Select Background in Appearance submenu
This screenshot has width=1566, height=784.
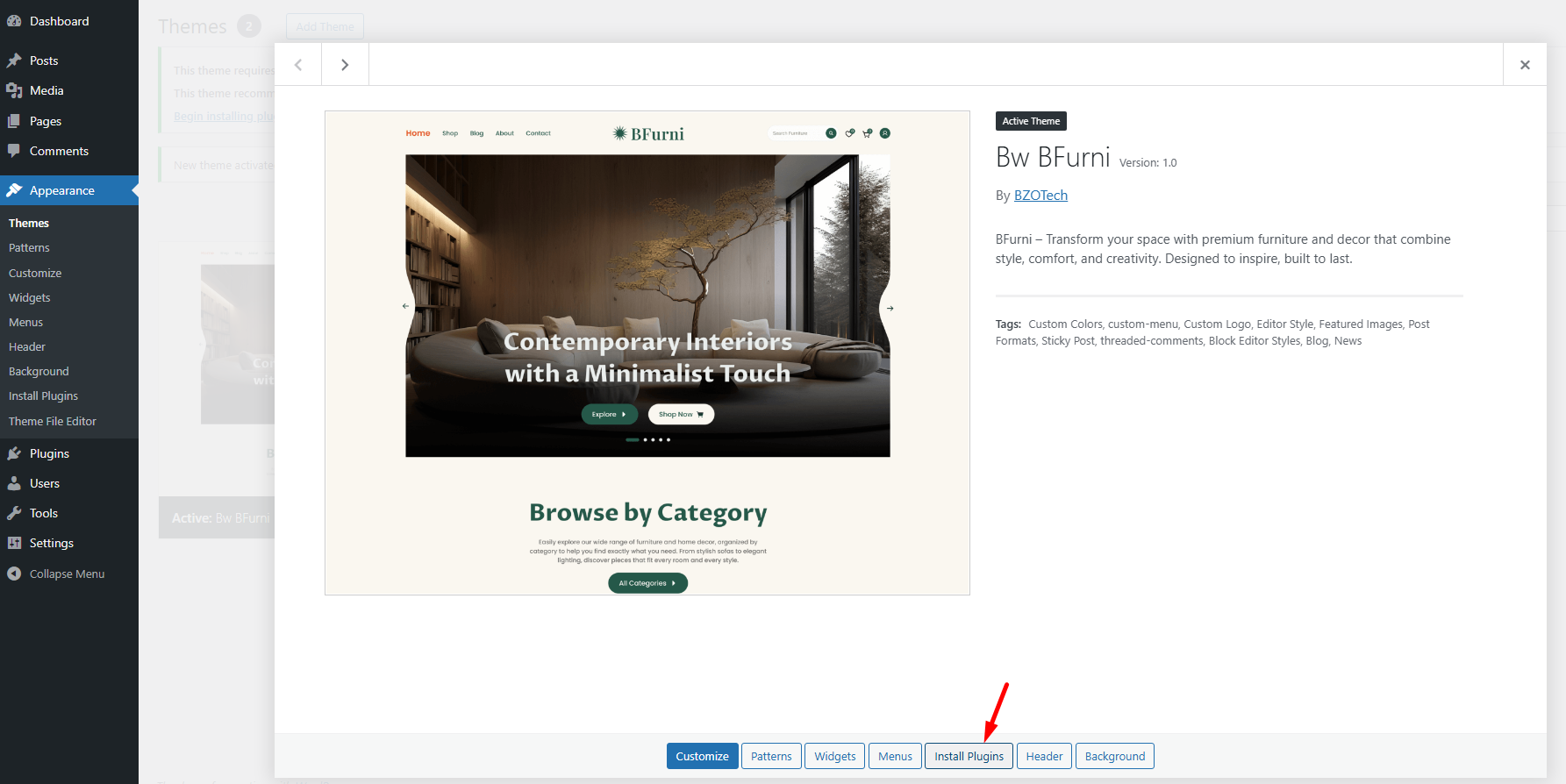tap(39, 371)
